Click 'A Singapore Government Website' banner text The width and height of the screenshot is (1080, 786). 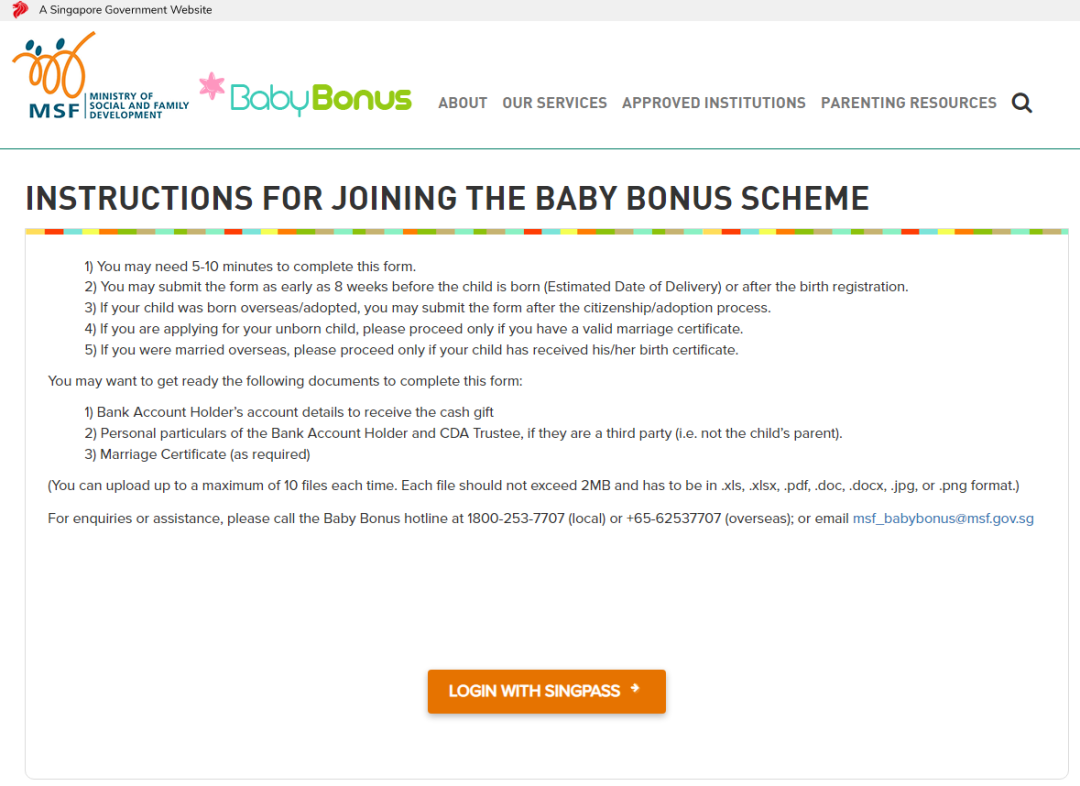(125, 10)
